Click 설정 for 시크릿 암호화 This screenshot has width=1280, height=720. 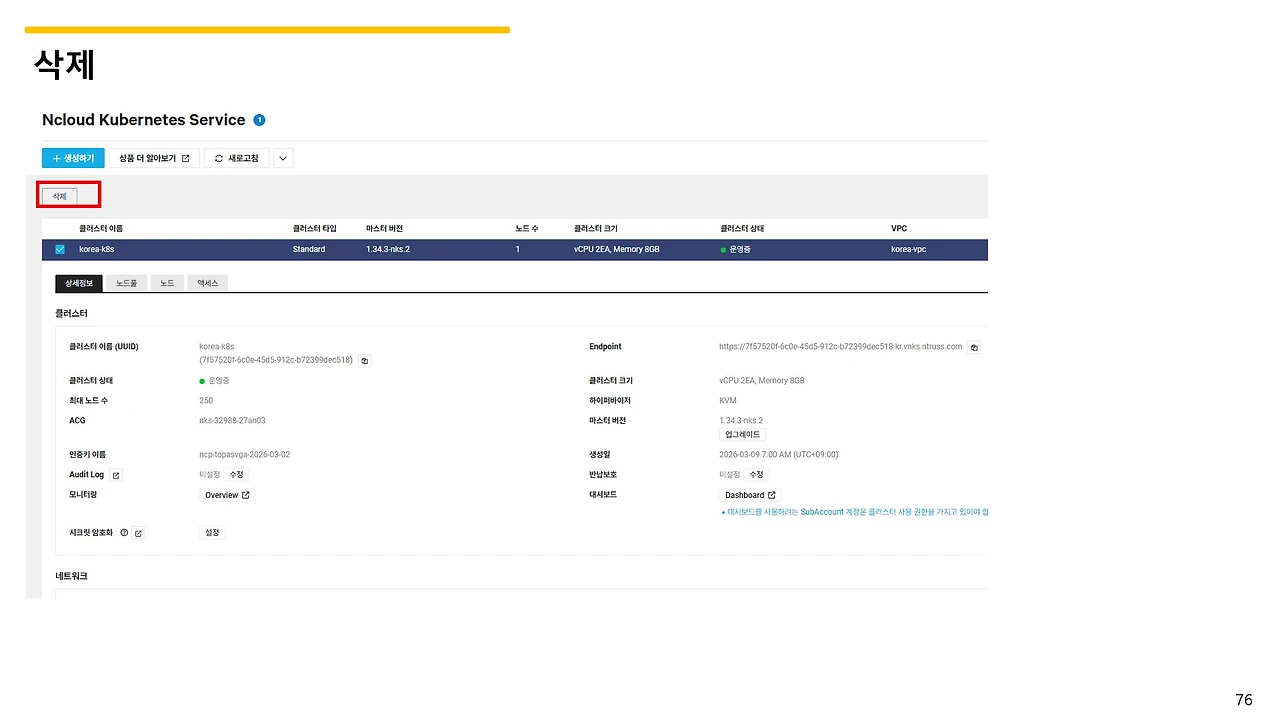tap(212, 533)
